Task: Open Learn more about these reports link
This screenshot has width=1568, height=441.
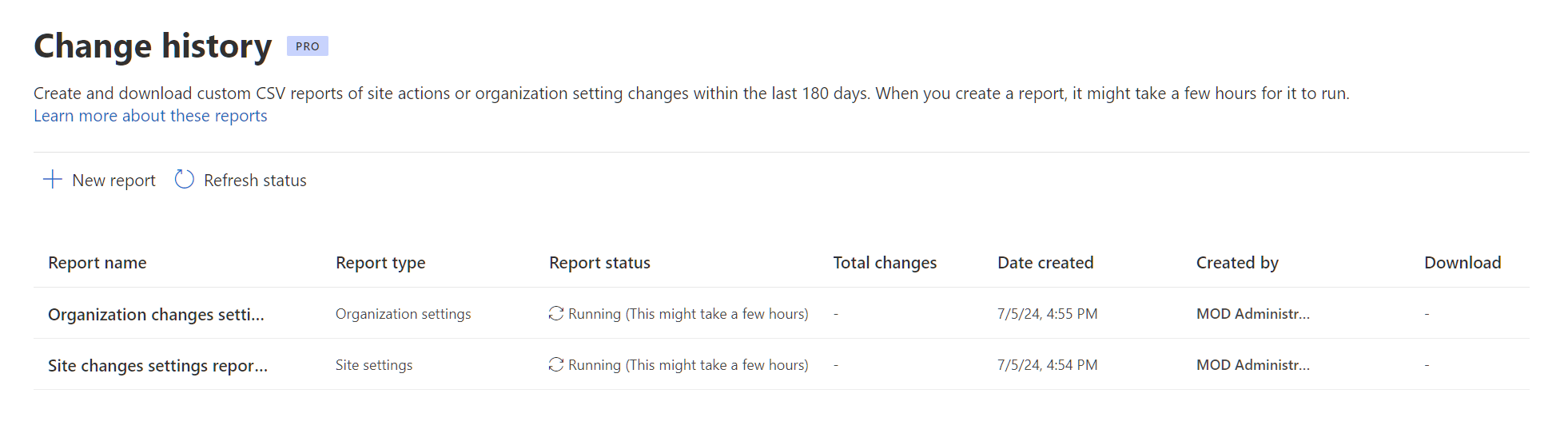Action: tap(150, 116)
